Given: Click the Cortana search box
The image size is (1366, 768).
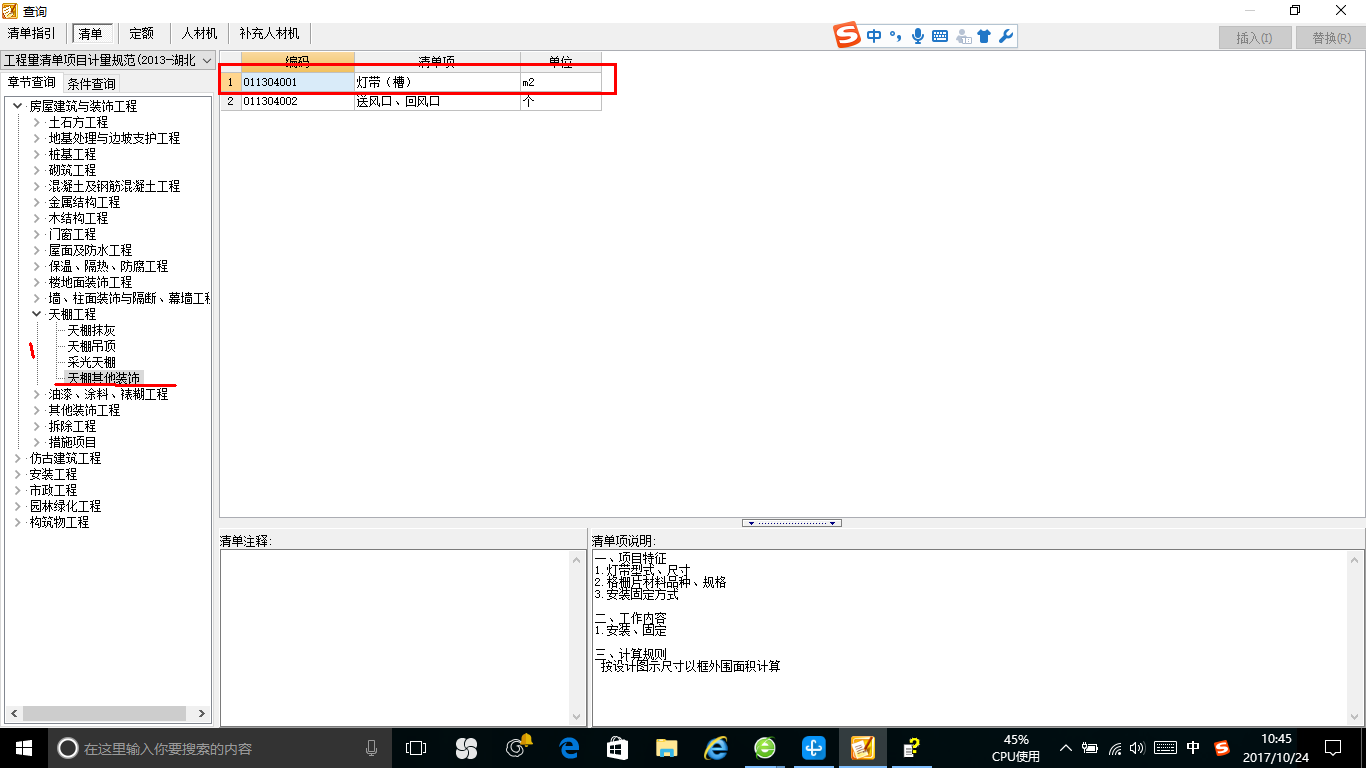Looking at the screenshot, I should tap(218, 748).
